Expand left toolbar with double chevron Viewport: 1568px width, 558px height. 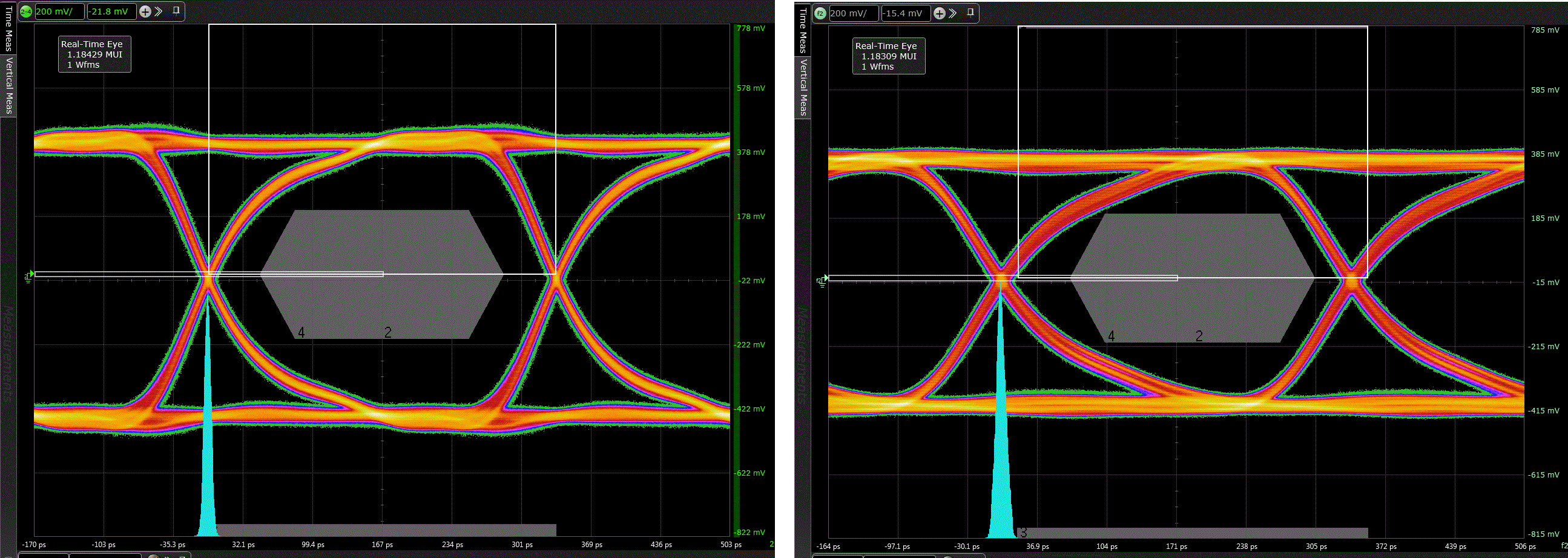click(x=159, y=11)
